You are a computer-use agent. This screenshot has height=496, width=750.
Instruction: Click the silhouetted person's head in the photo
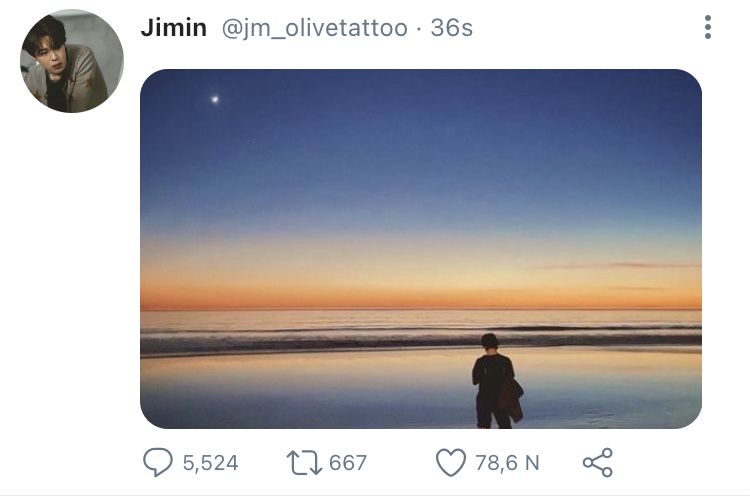pos(490,342)
